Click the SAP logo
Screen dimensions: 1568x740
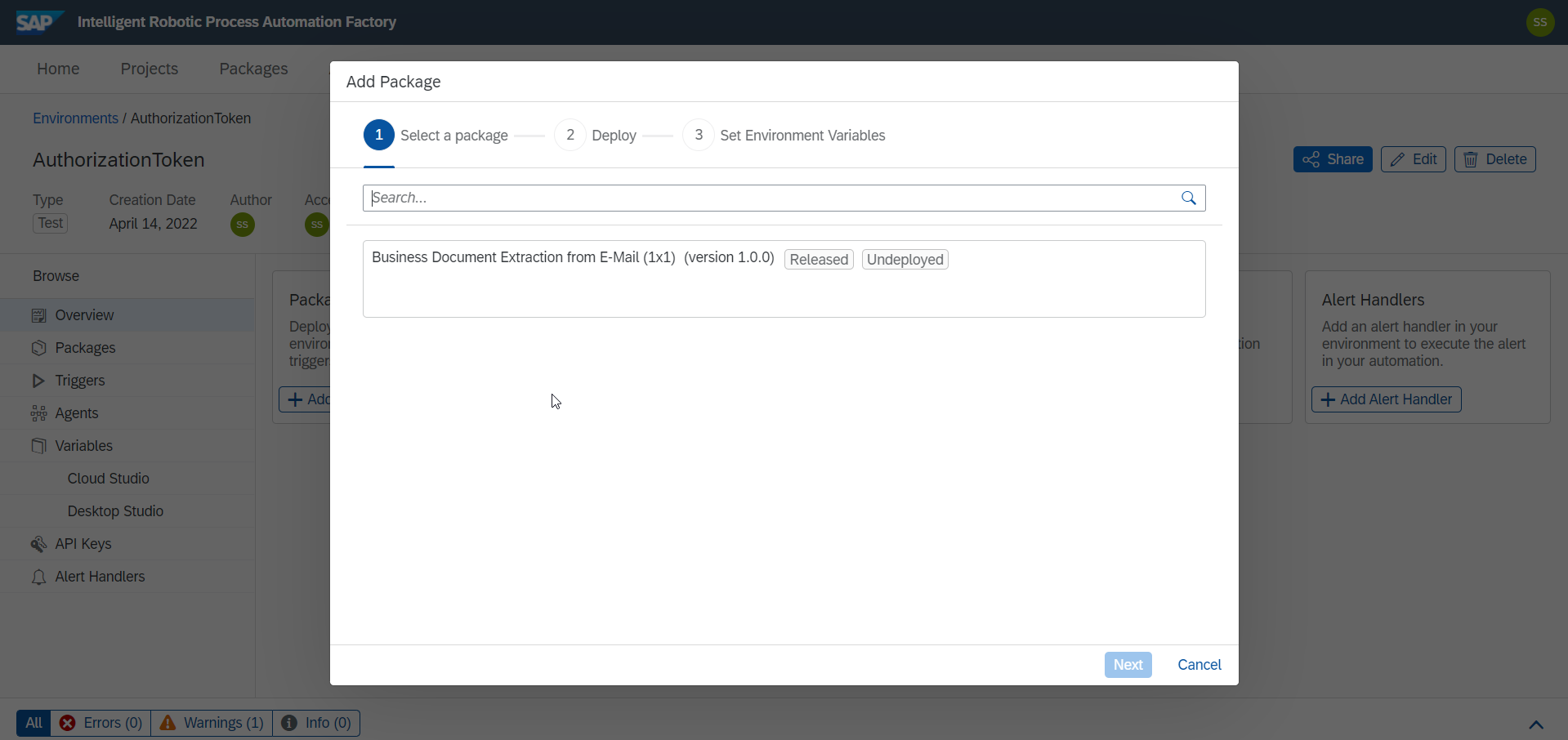point(39,22)
